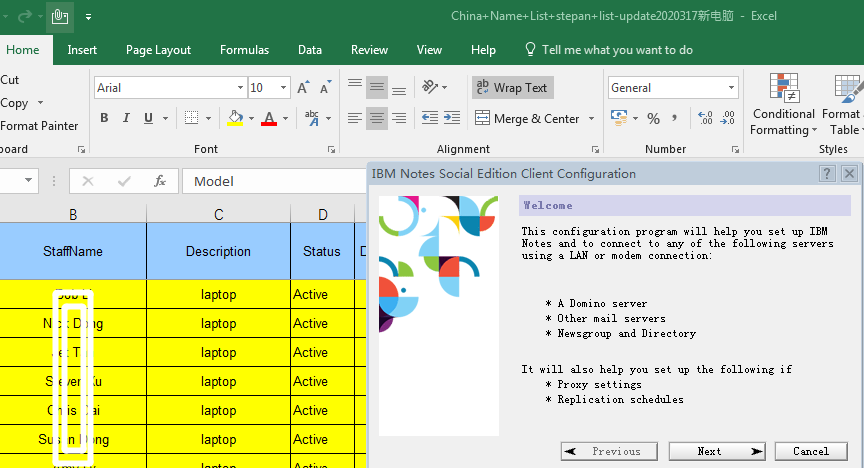Open the View tab
The width and height of the screenshot is (864, 468).
[429, 50]
